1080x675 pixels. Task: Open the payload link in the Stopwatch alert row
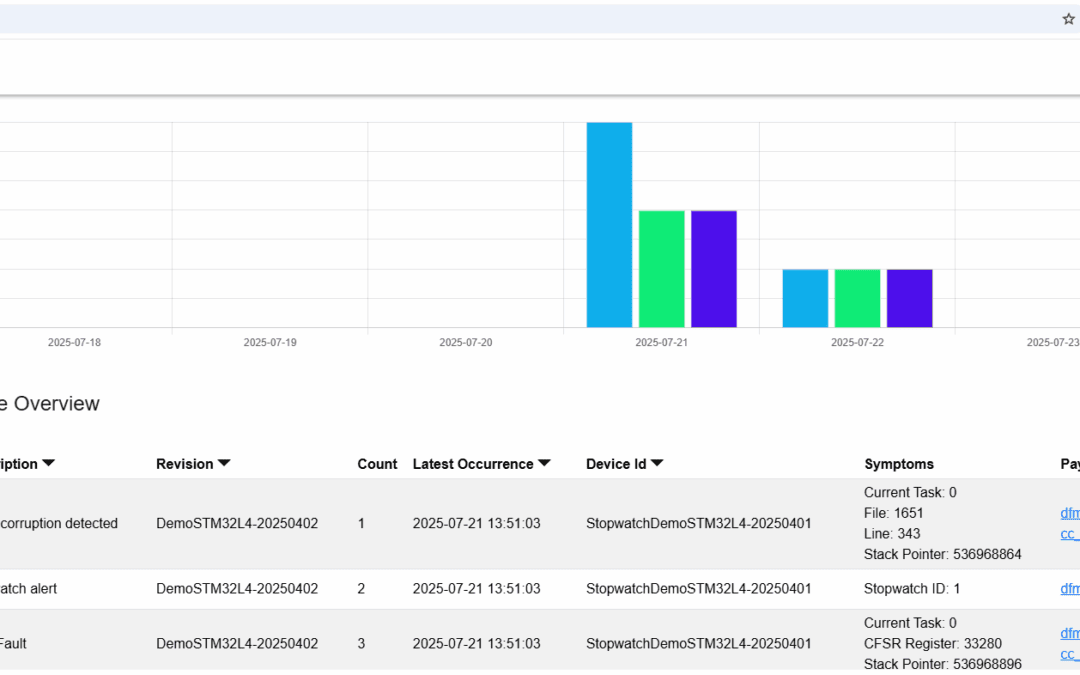[1070, 589]
